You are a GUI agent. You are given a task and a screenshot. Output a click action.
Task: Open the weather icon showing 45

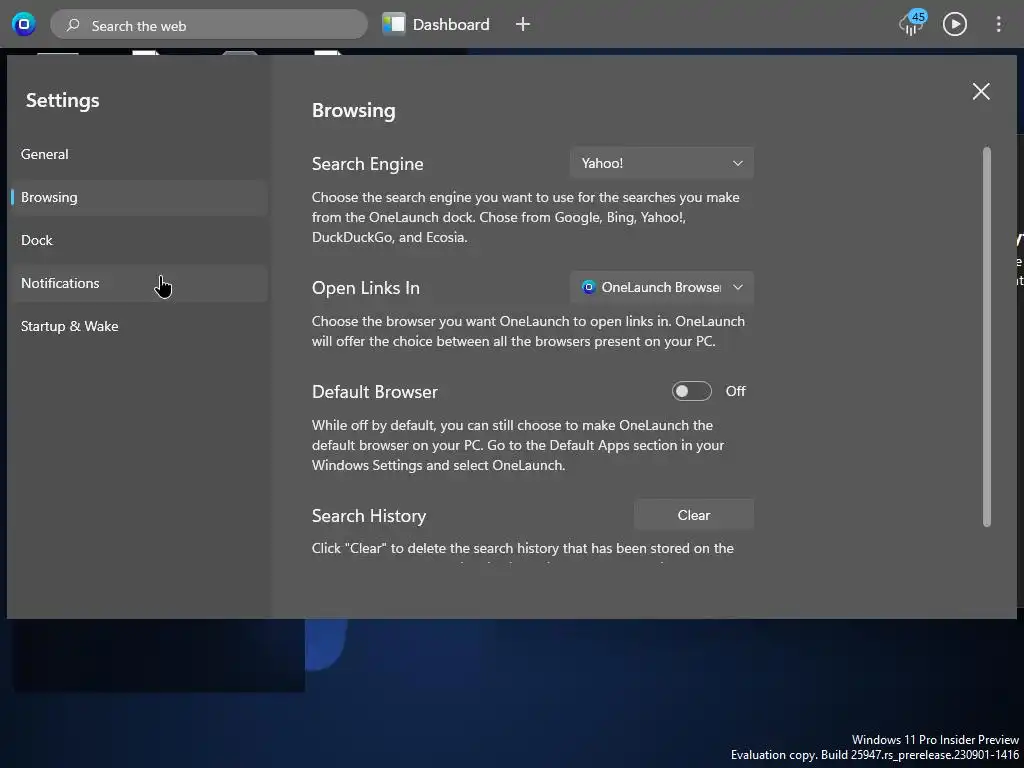coord(912,24)
